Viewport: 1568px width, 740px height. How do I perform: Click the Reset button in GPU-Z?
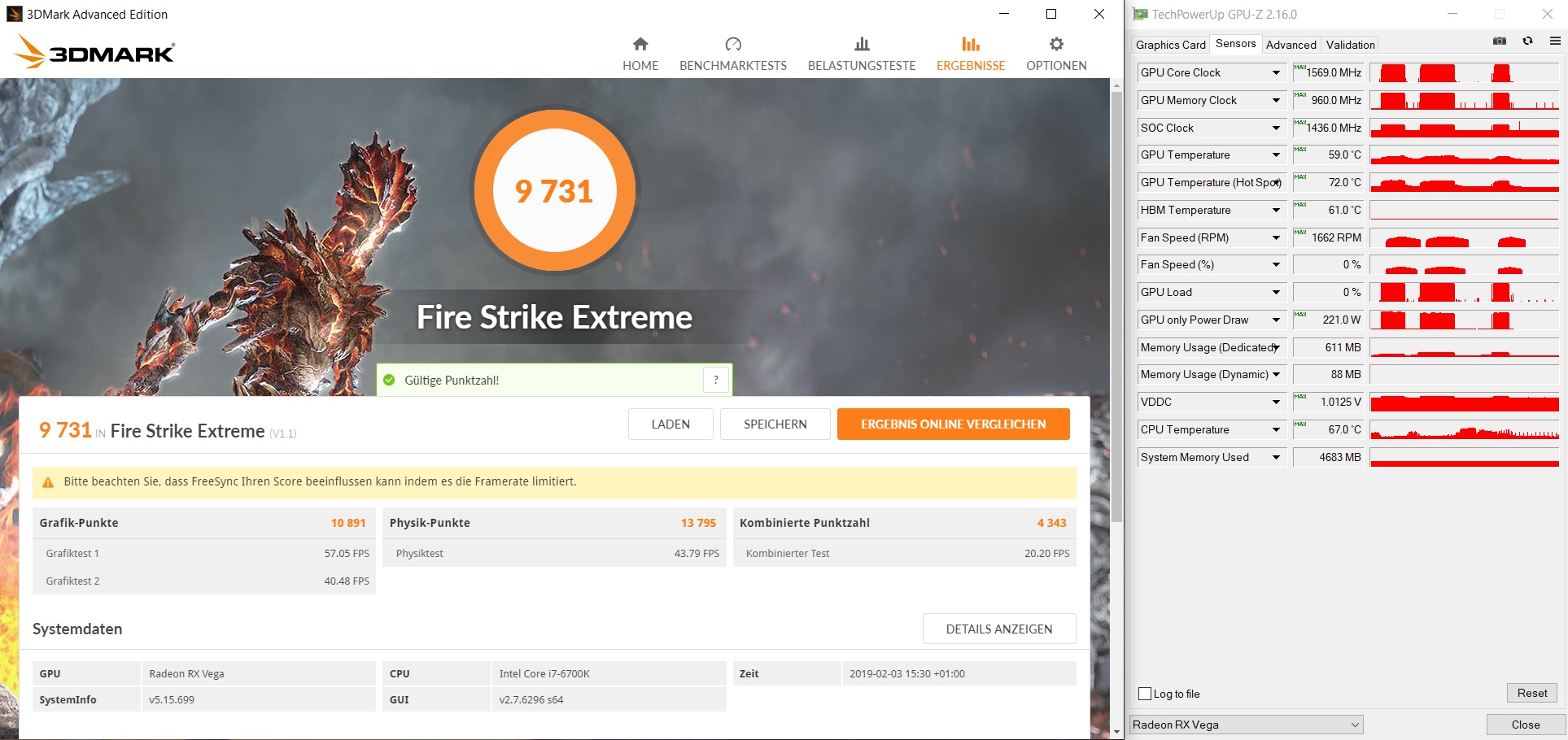click(1532, 693)
